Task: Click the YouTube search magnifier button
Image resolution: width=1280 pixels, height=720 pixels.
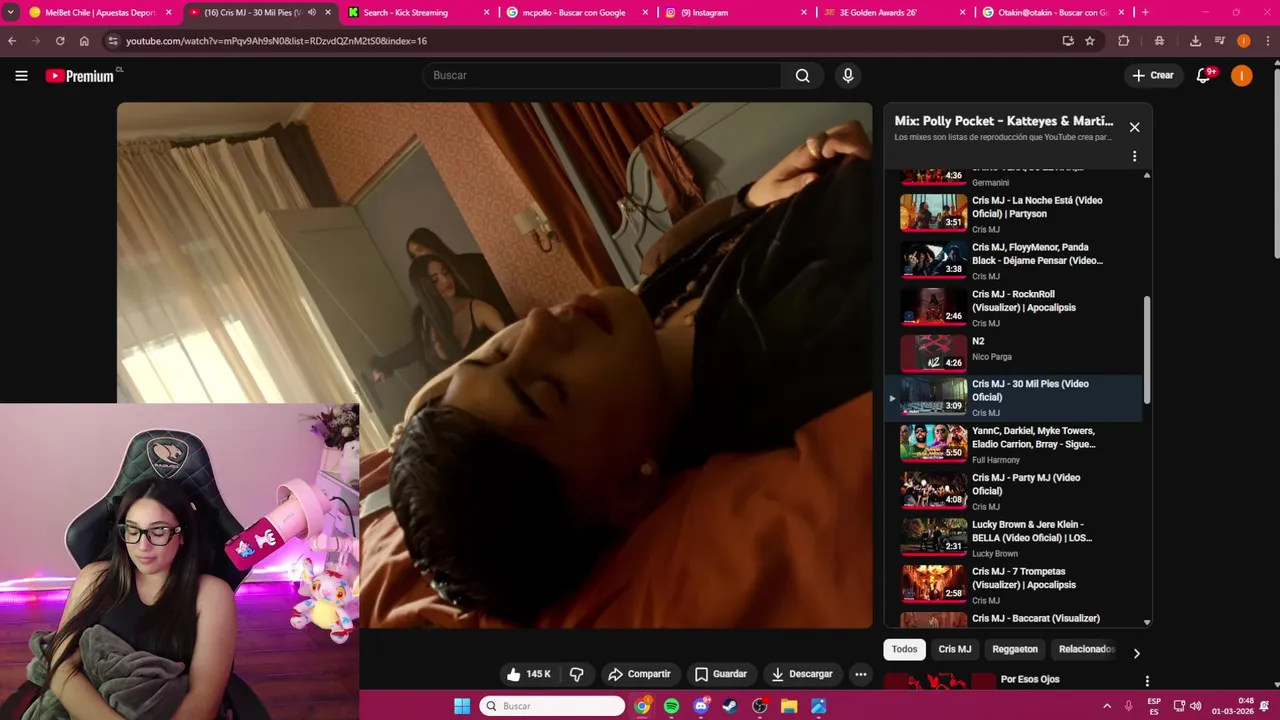Action: coord(802,75)
